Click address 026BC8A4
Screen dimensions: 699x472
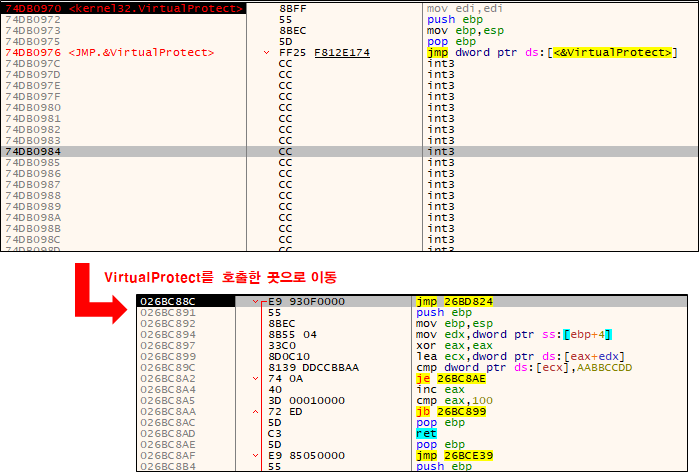[x=167, y=390]
